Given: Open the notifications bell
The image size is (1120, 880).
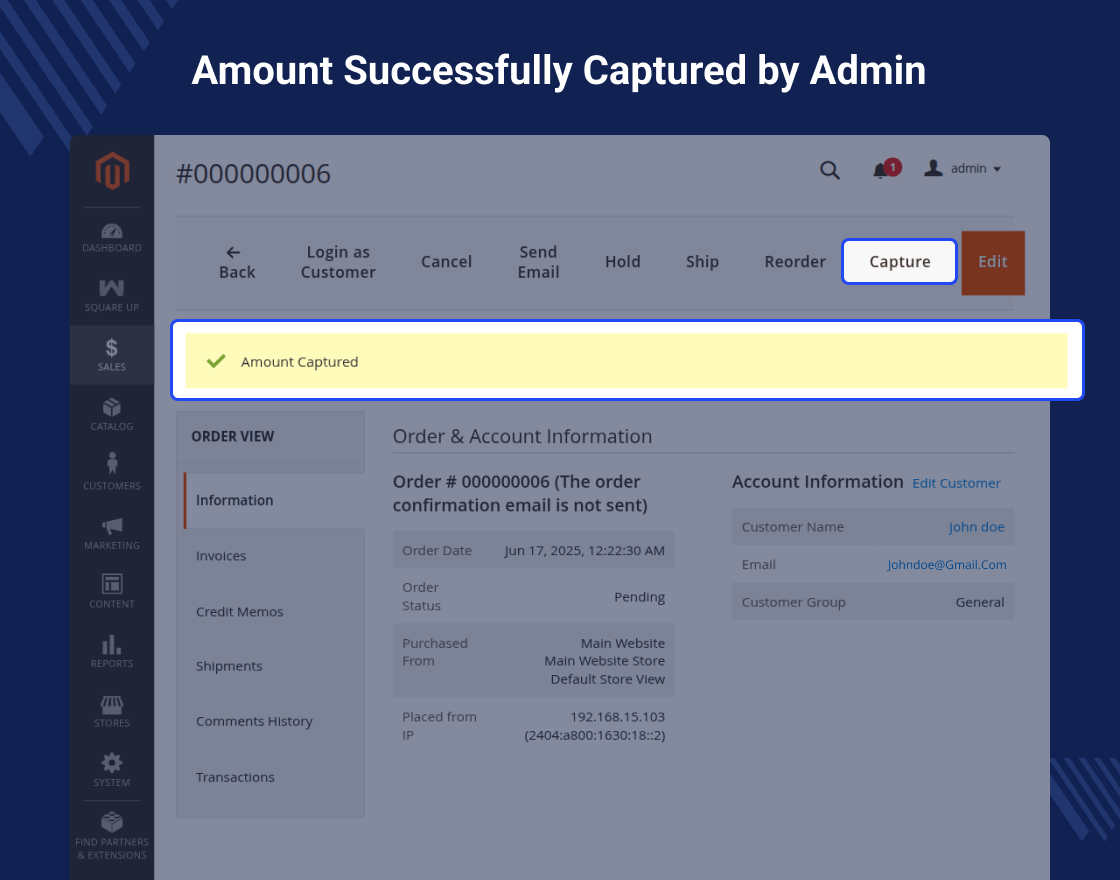Looking at the screenshot, I should click(881, 170).
